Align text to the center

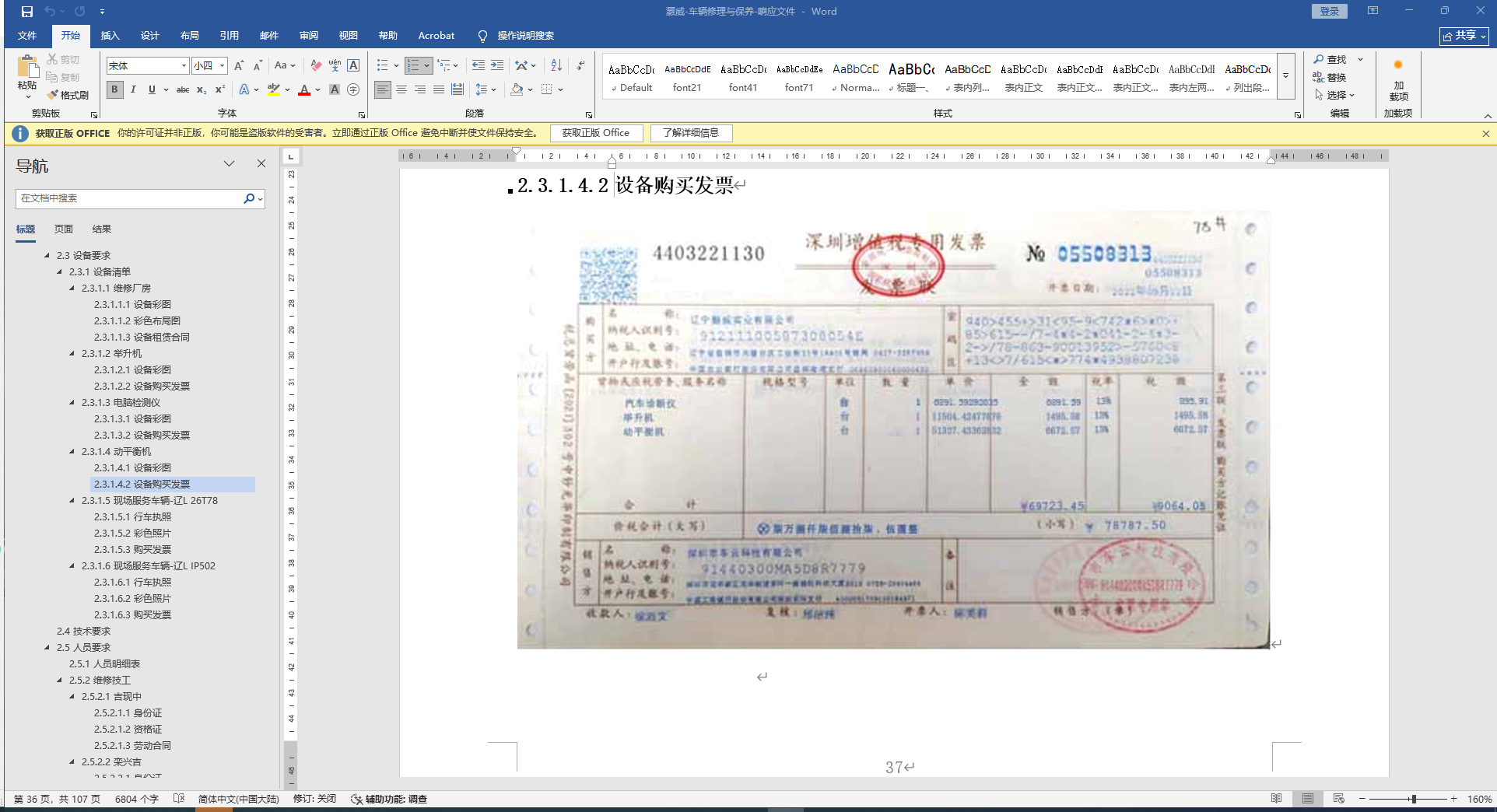point(401,89)
